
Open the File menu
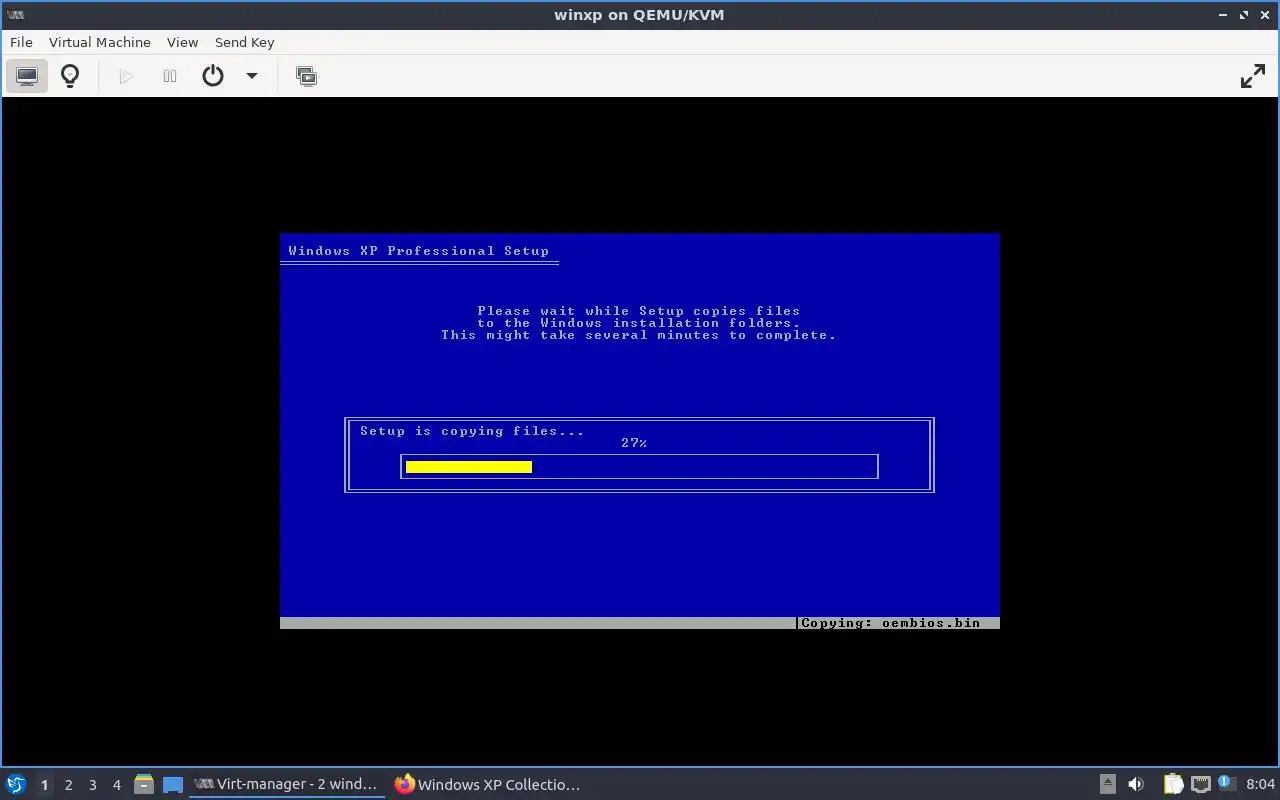tap(21, 42)
